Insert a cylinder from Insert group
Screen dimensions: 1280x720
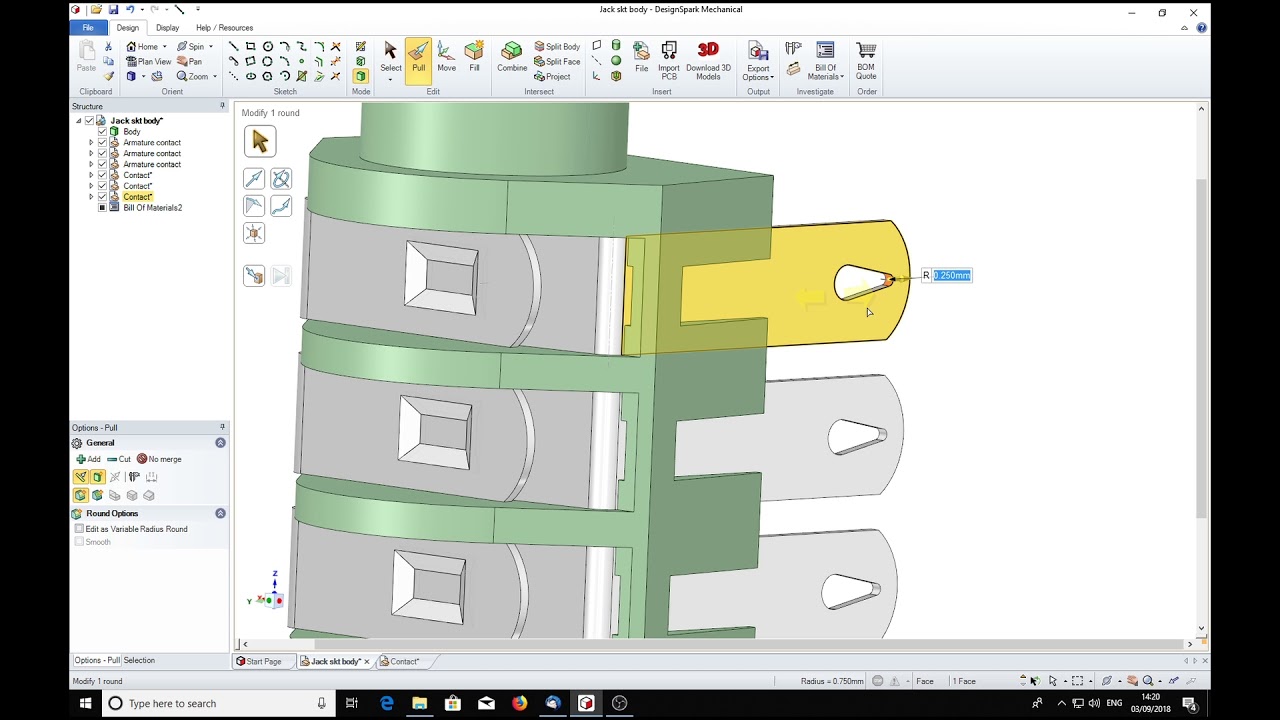[x=616, y=46]
